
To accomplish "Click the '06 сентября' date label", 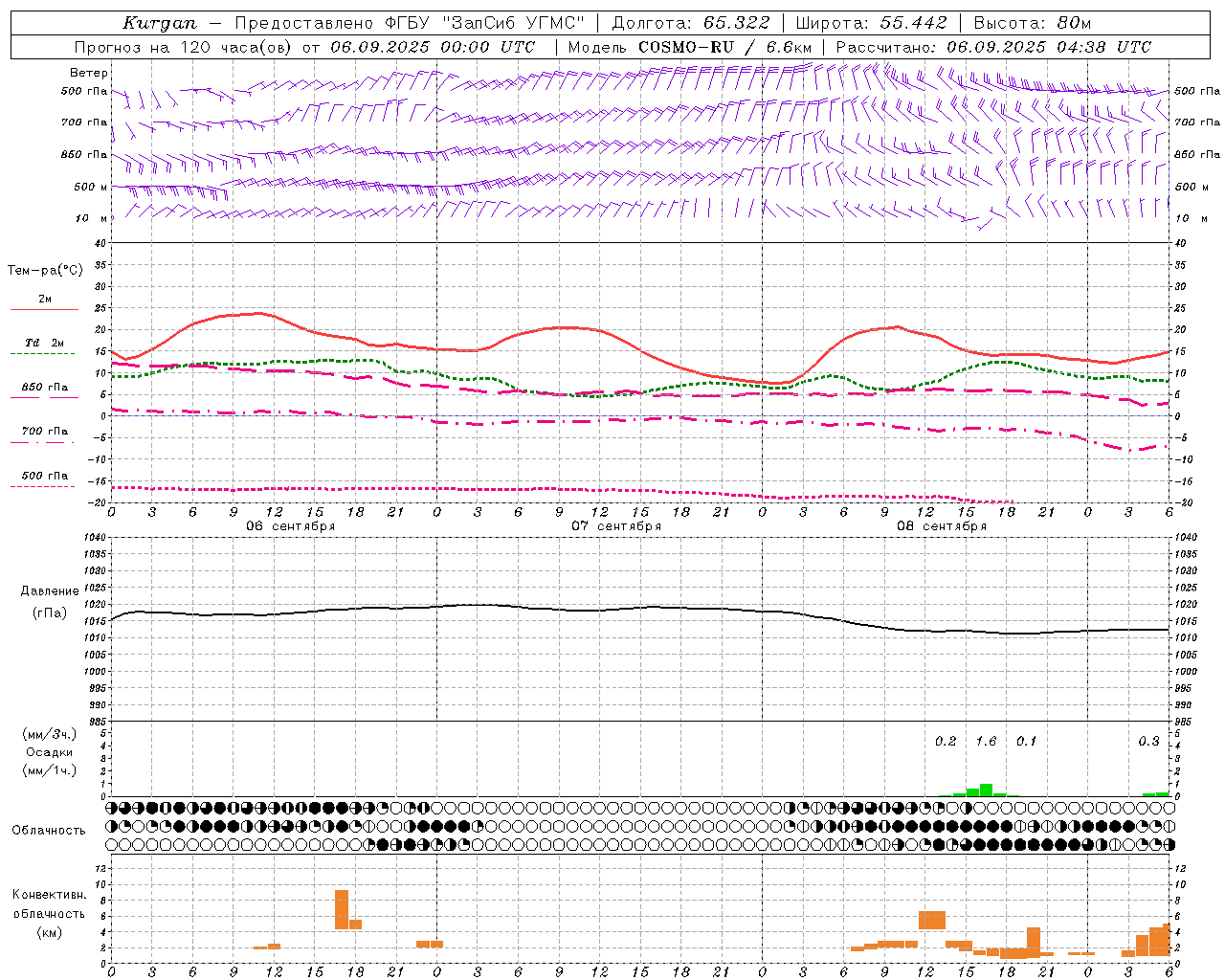I will (x=290, y=526).
